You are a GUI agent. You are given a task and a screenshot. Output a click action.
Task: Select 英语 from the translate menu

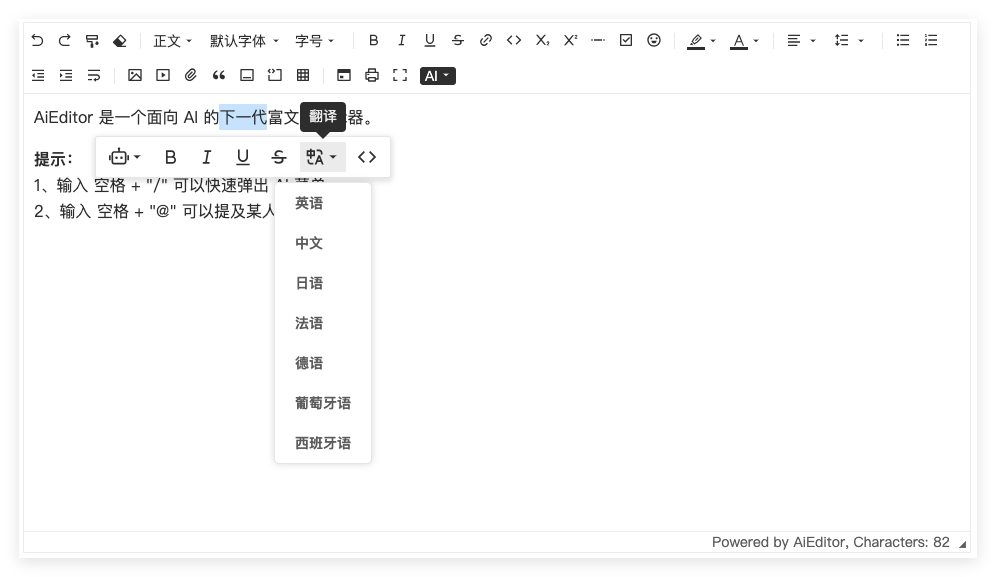pos(309,203)
